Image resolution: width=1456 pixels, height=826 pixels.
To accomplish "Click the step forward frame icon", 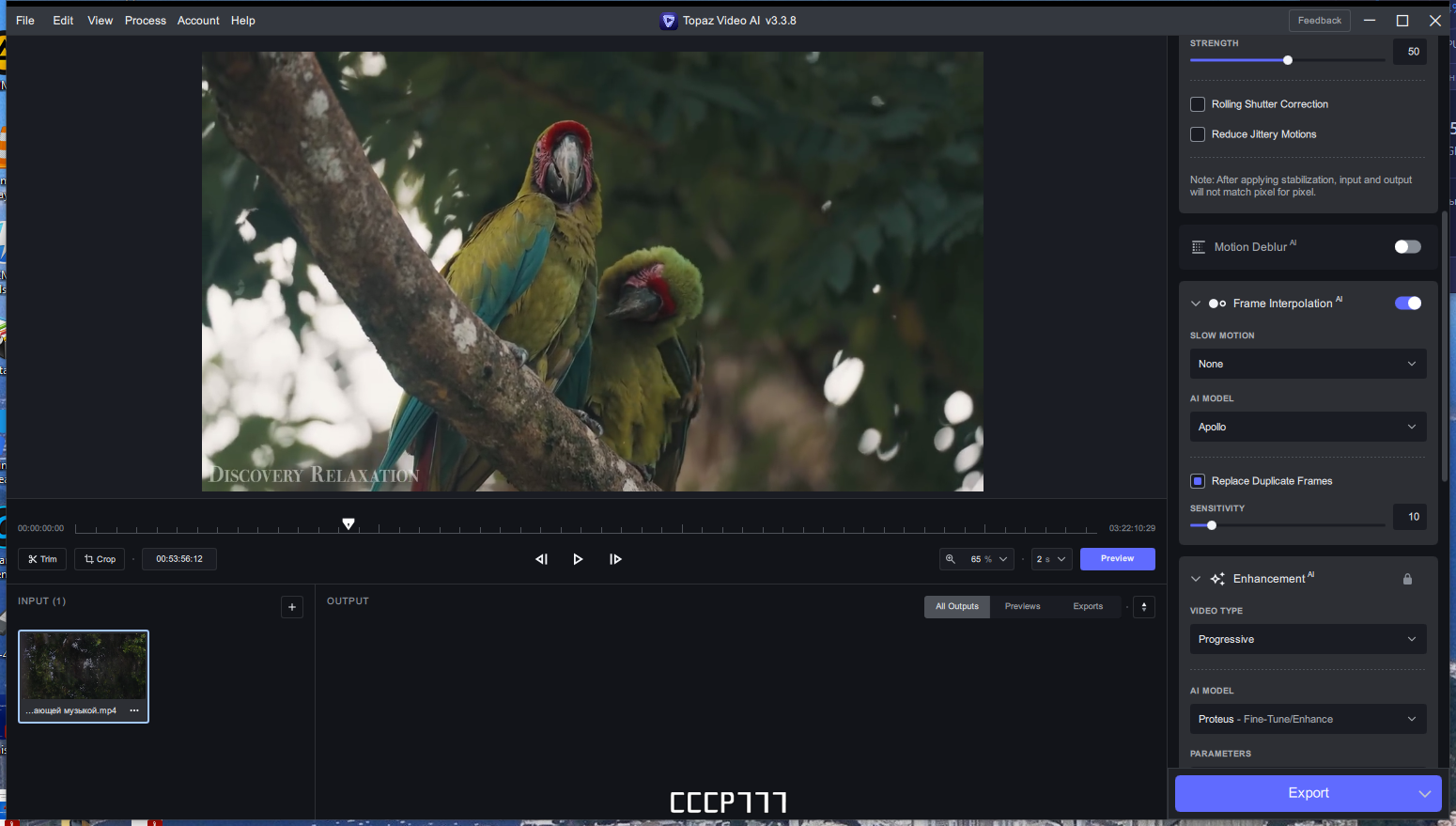I will tap(615, 559).
